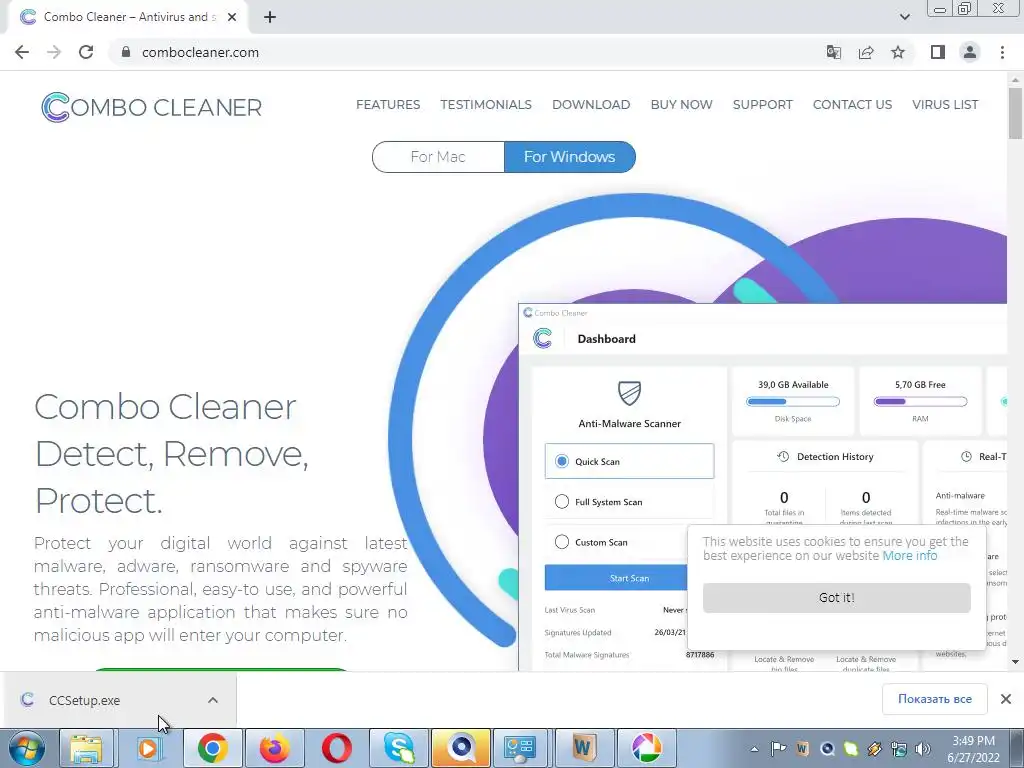
Task: Click Показать все downloads button
Action: coord(935,699)
